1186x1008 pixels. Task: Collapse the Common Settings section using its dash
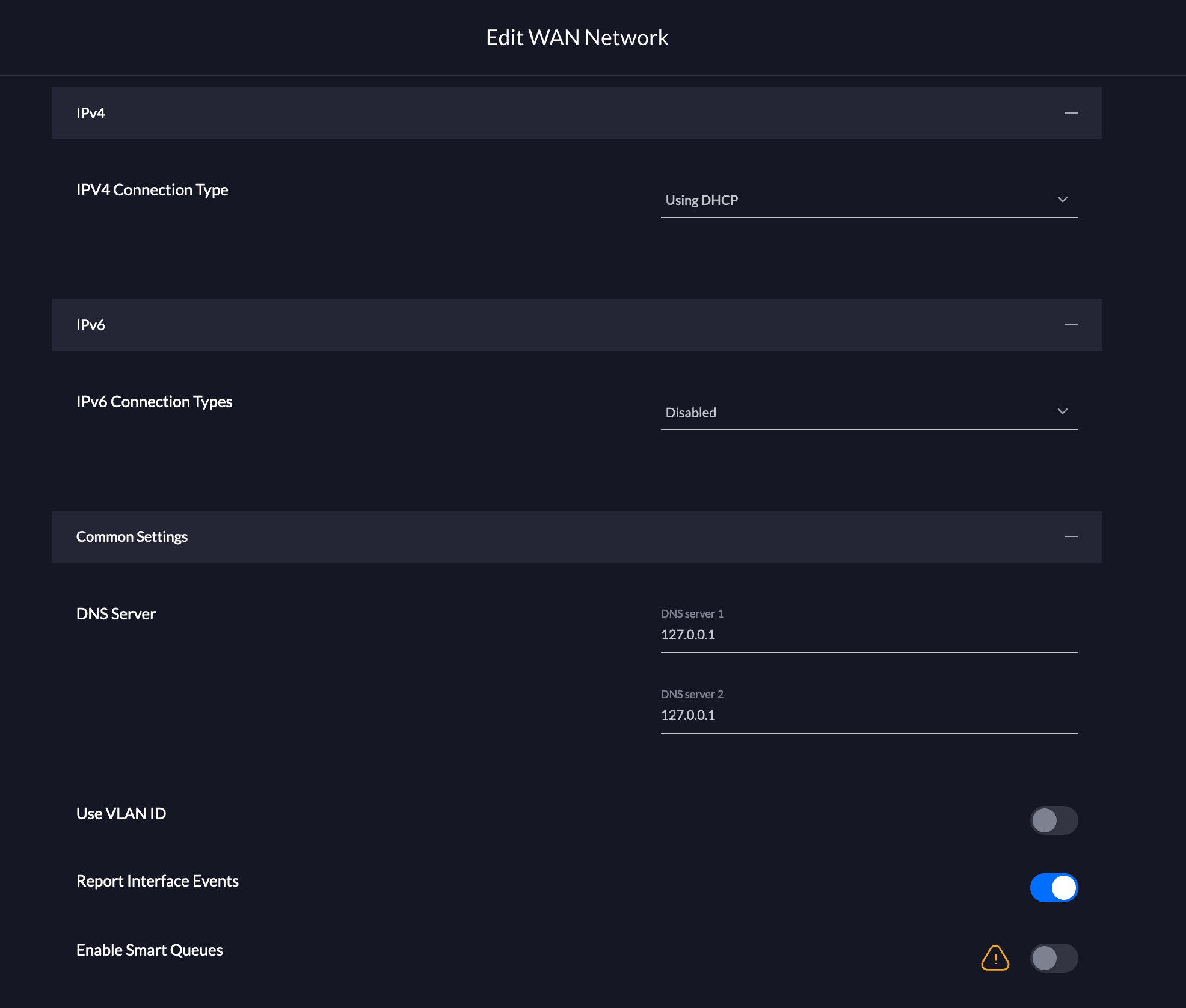click(1072, 536)
